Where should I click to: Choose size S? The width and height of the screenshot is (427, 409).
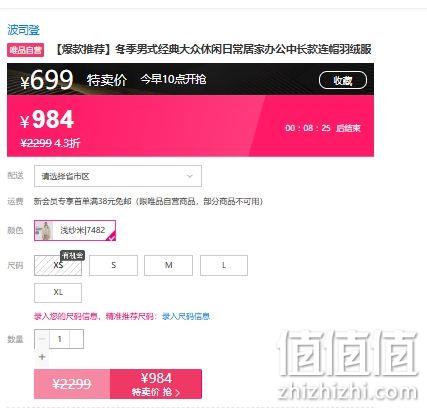coord(113,266)
